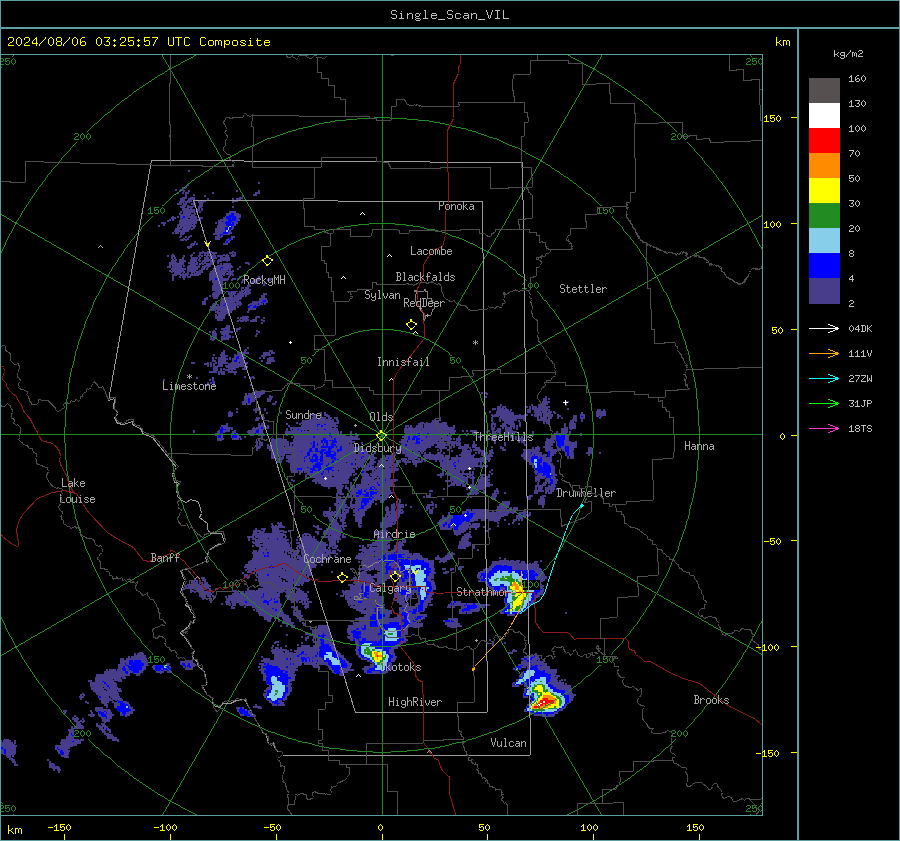Image resolution: width=900 pixels, height=841 pixels.
Task: Click the yellow diamond marker beside RockyMH
Action: coord(267,261)
